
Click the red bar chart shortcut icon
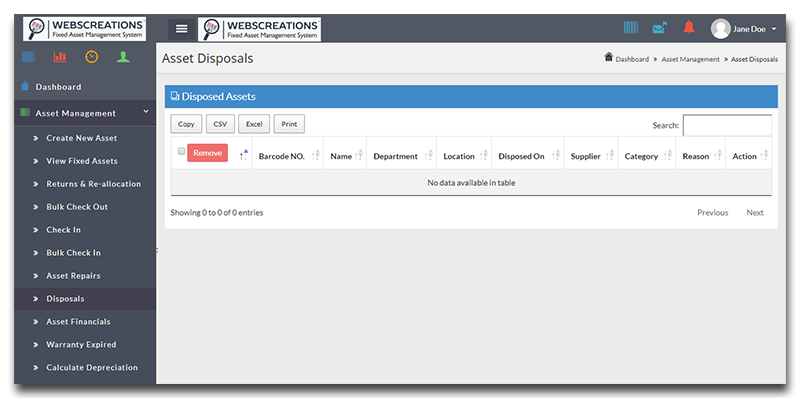coord(60,57)
